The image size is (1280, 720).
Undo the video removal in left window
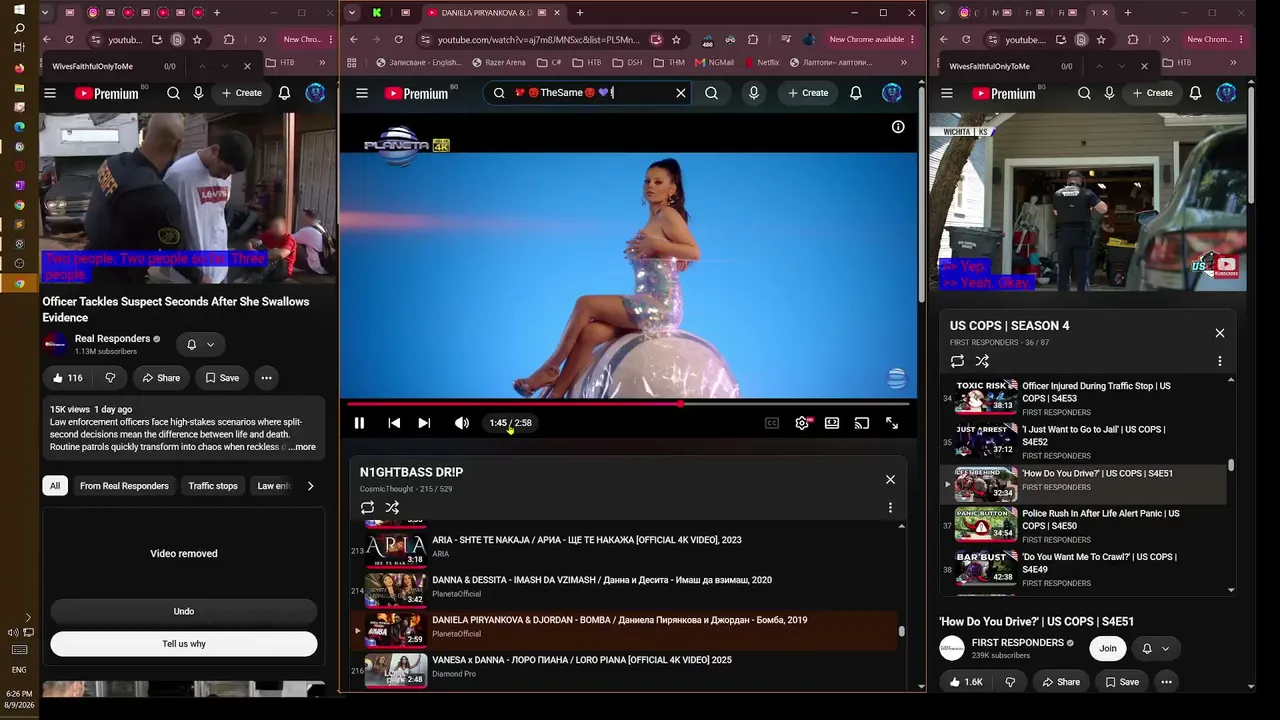tap(184, 611)
